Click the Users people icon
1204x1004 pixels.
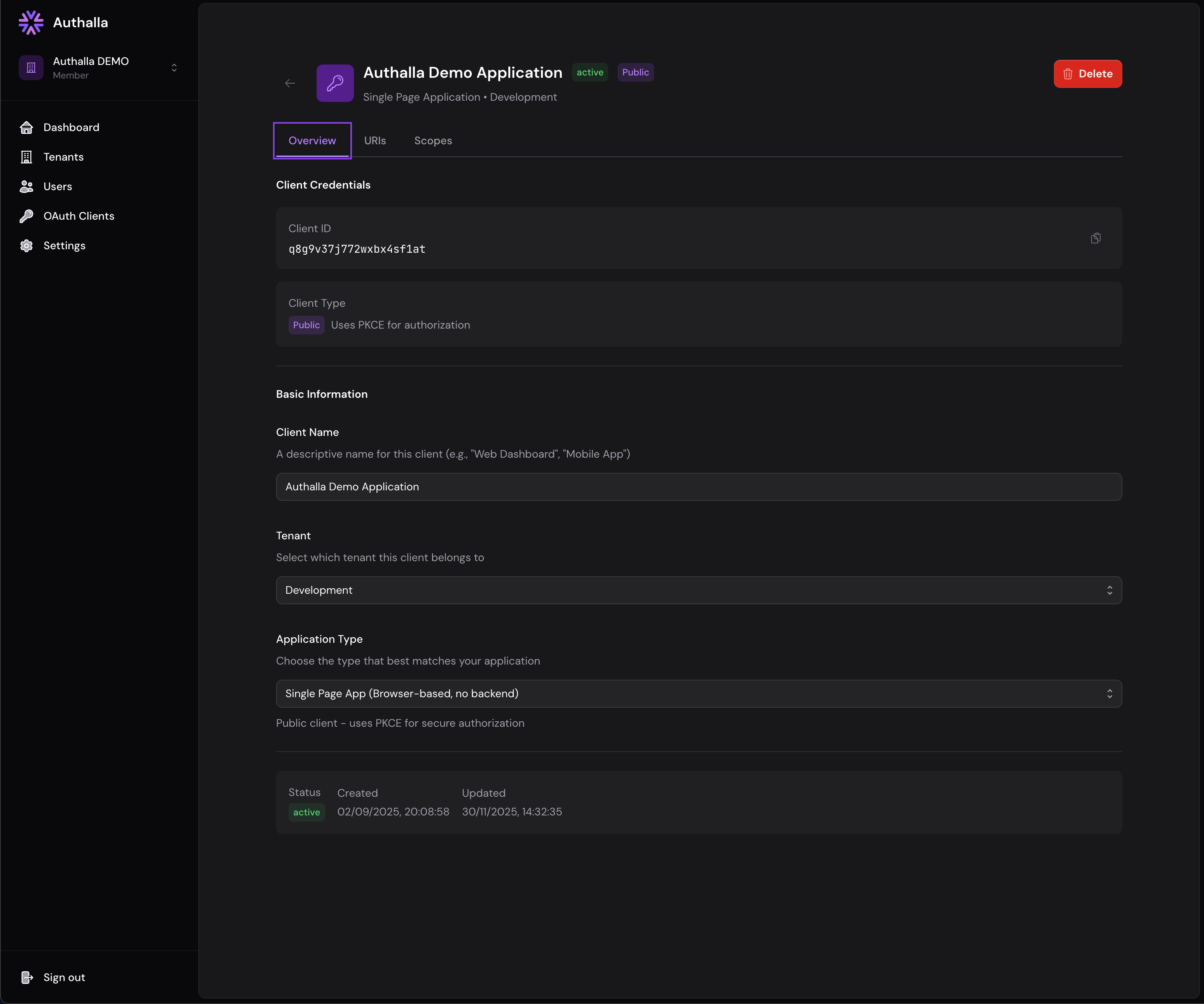coord(26,186)
